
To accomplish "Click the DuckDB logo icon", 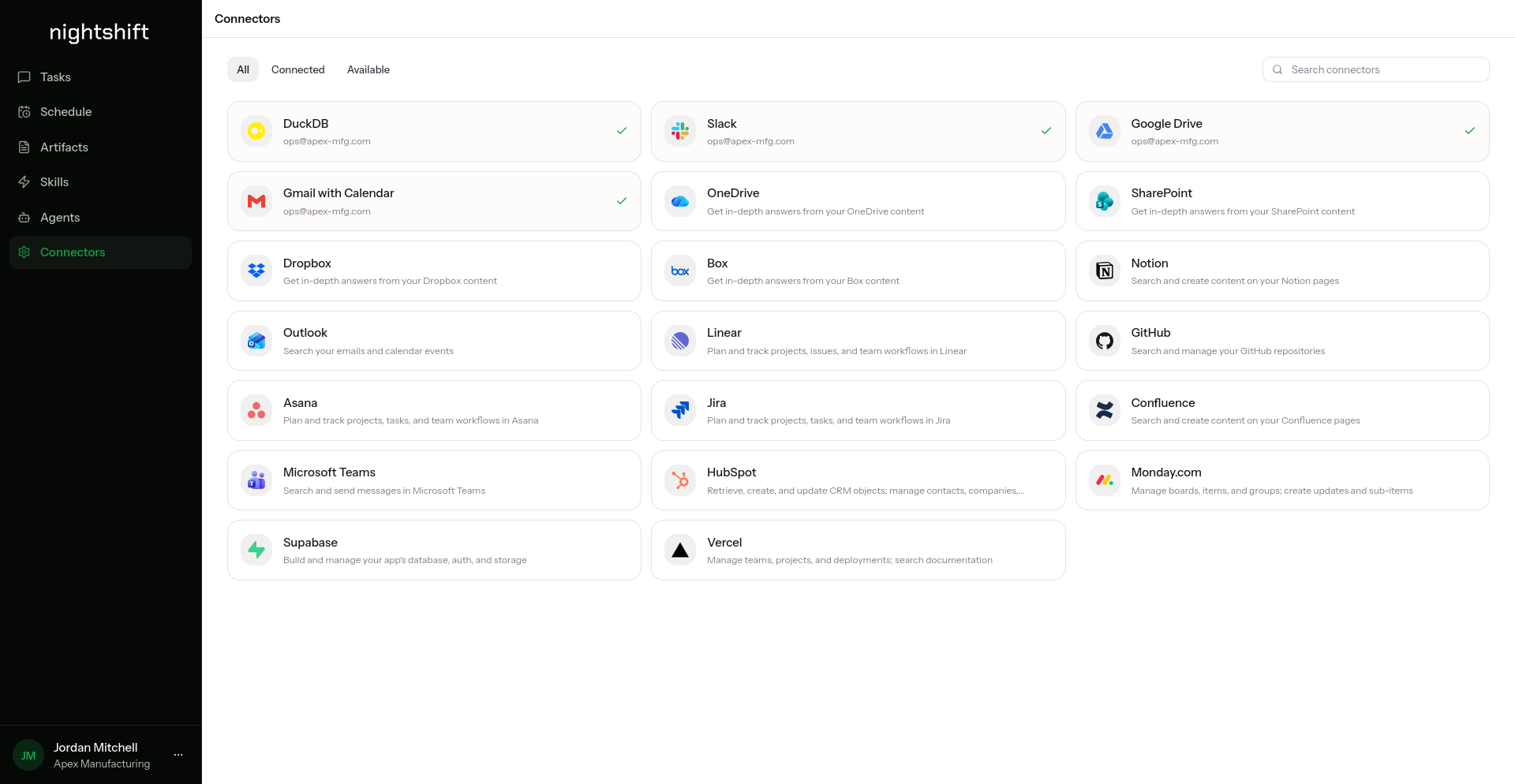I will [x=256, y=131].
